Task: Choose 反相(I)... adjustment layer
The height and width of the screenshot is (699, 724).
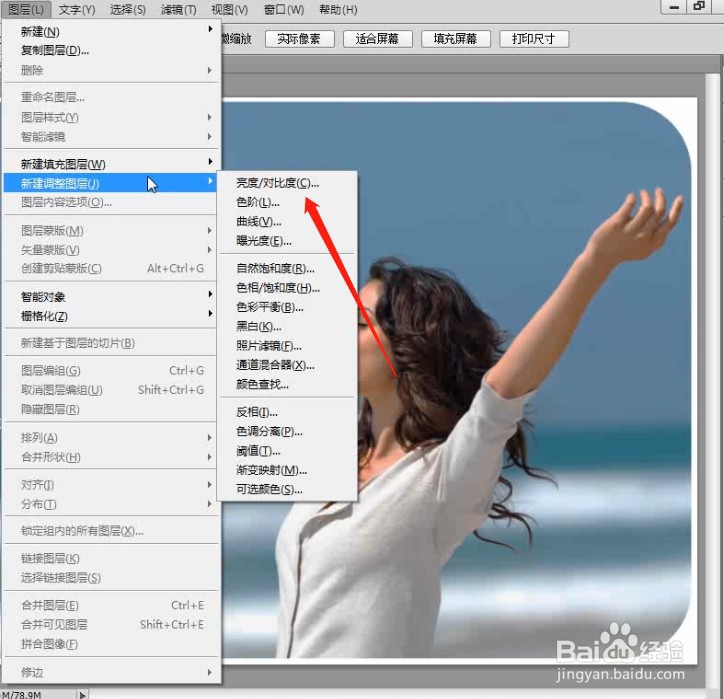Action: click(x=287, y=412)
